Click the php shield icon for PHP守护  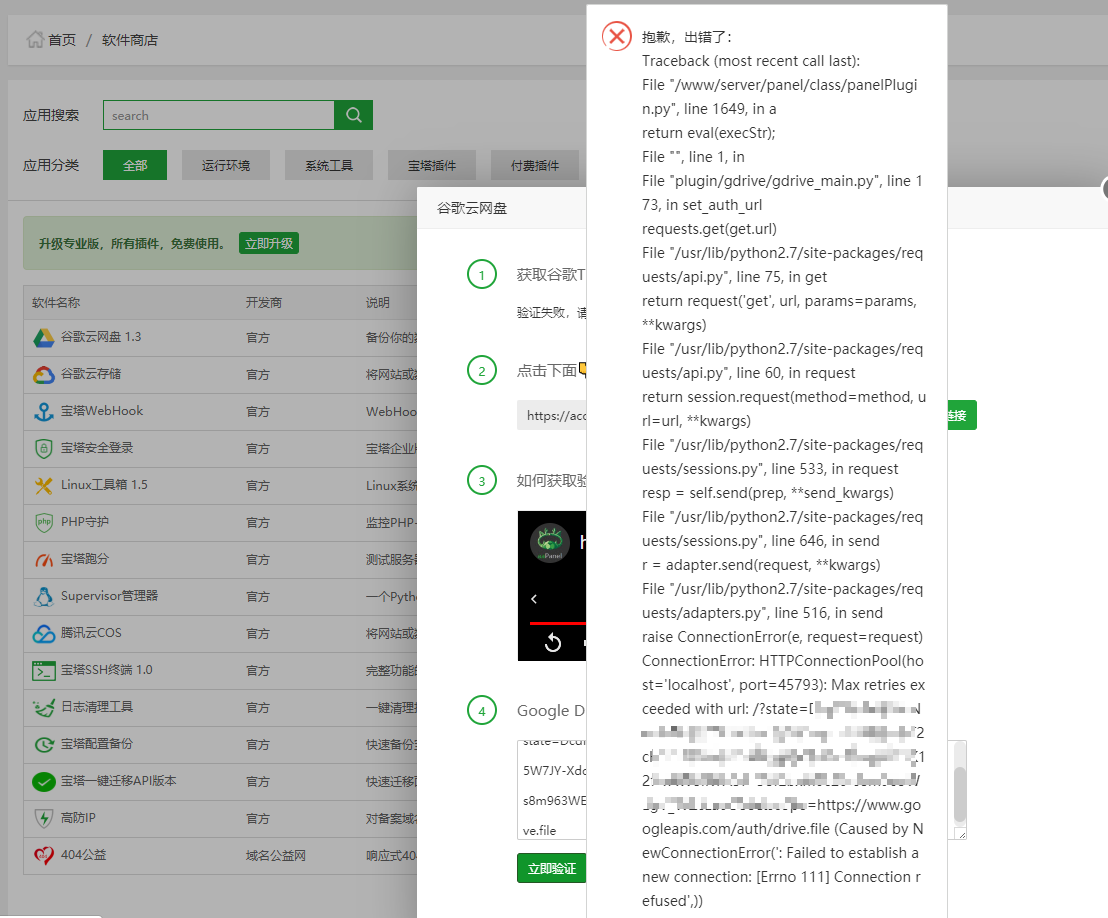(x=44, y=522)
